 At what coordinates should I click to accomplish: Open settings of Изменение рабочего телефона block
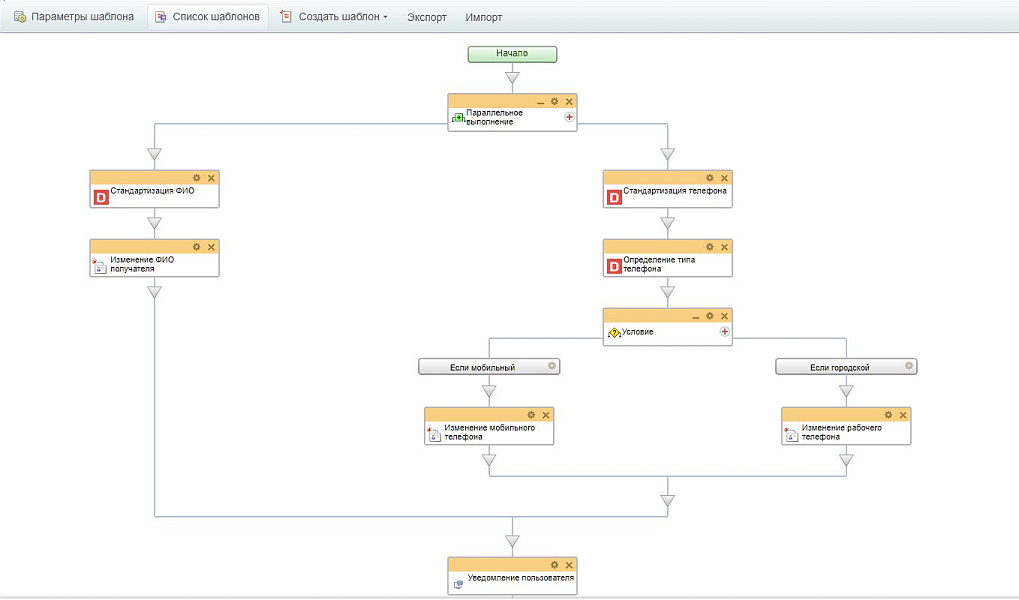point(889,415)
